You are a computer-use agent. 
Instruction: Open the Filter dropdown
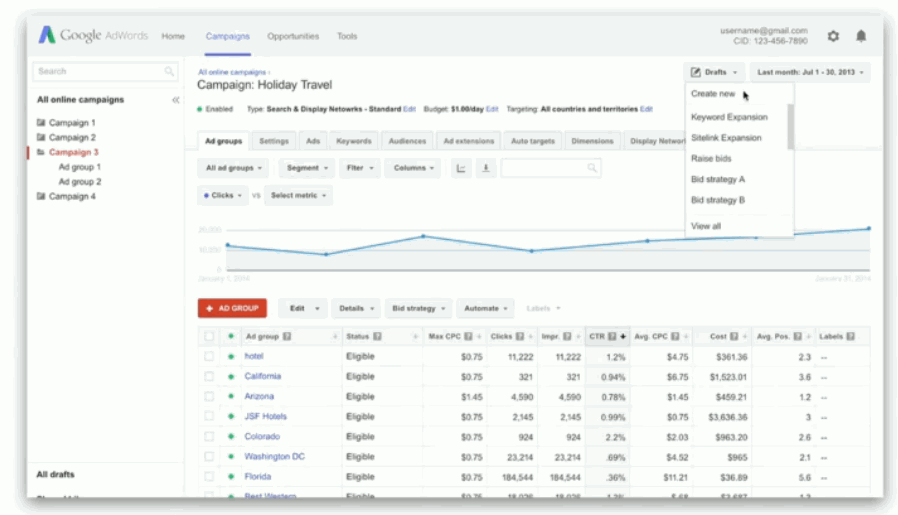click(360, 168)
